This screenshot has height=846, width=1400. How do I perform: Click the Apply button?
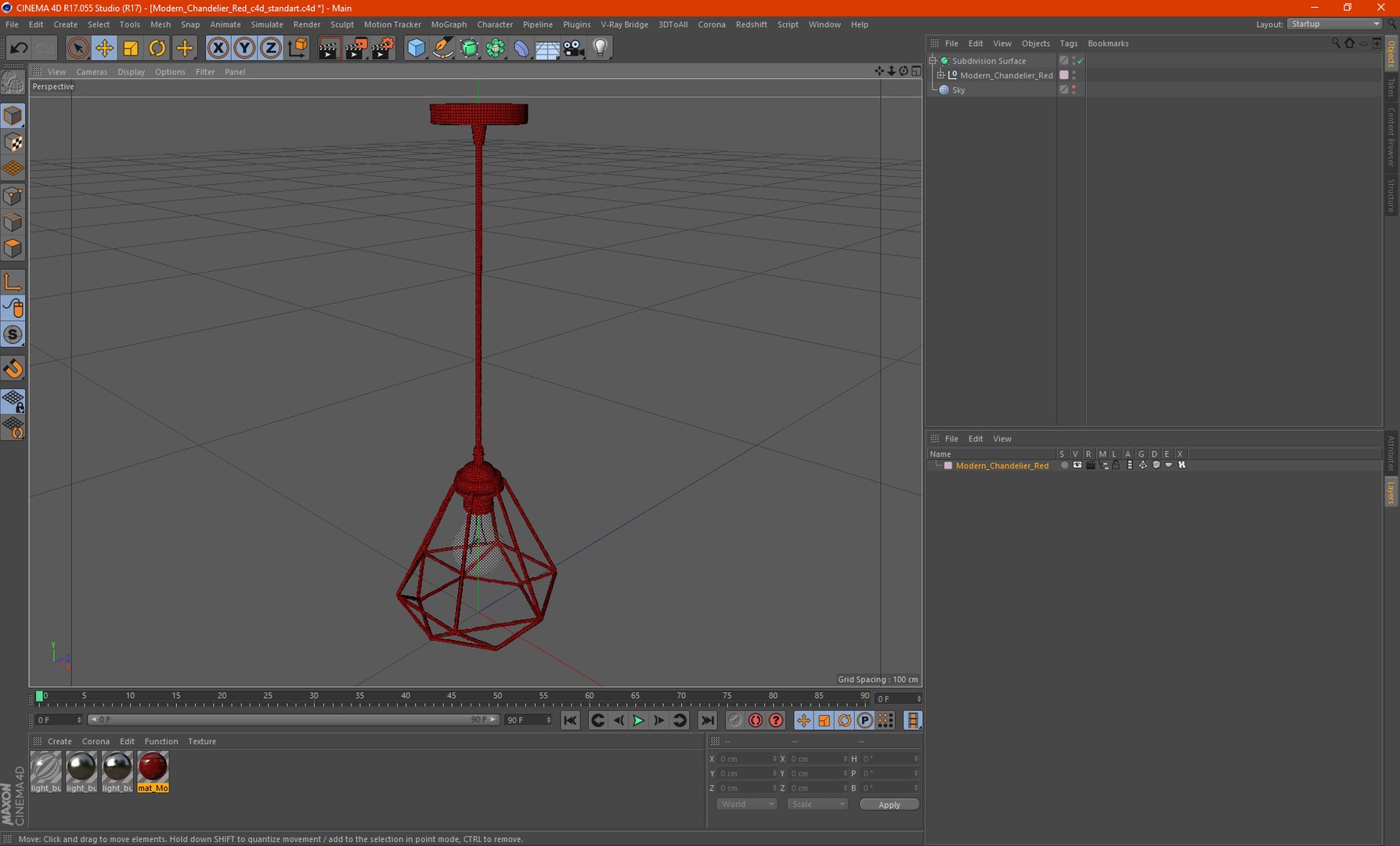[x=889, y=804]
